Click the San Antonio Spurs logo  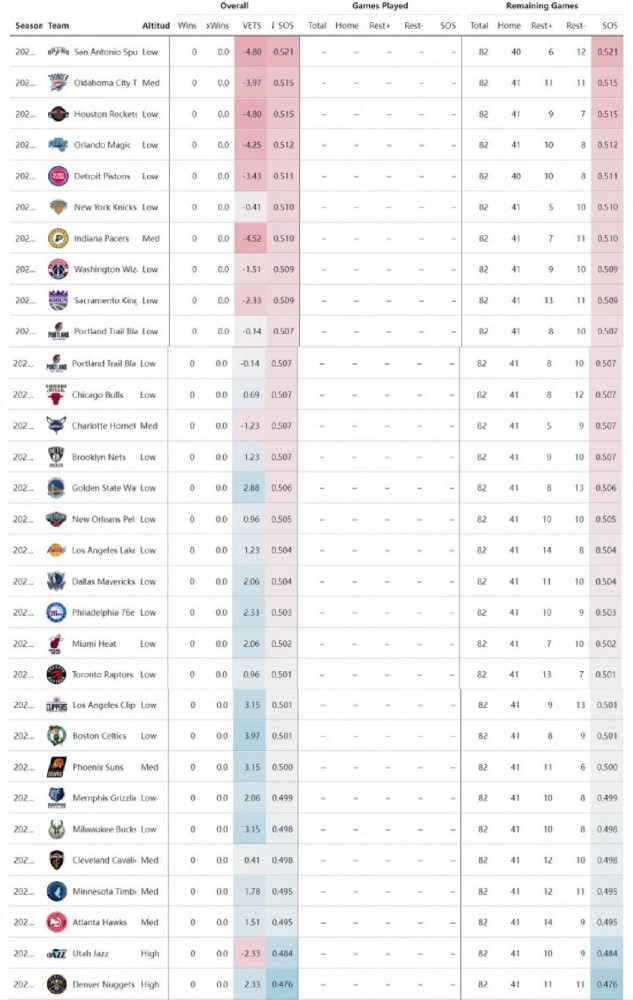(58, 52)
